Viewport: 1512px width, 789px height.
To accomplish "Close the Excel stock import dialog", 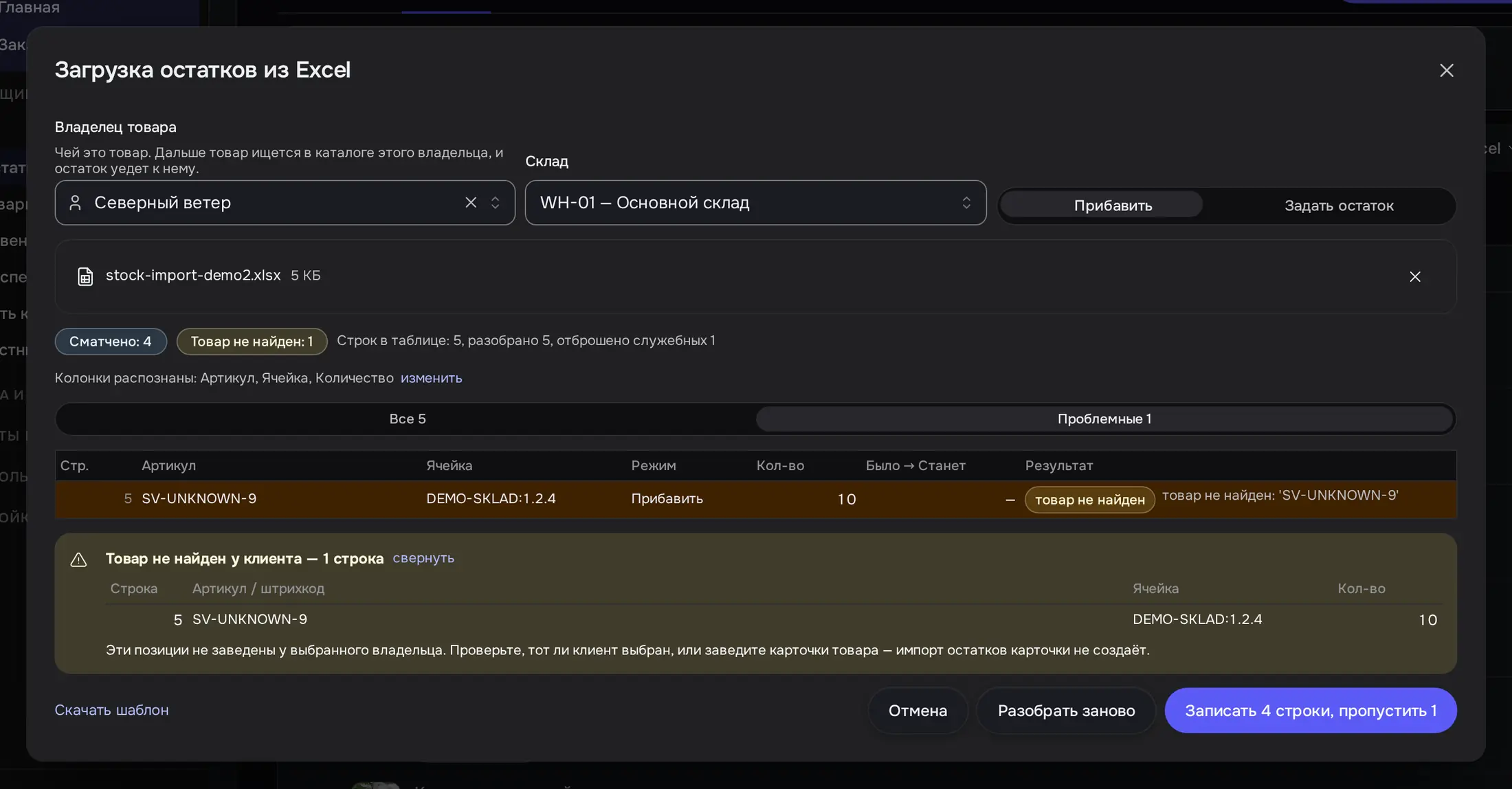I will (1446, 70).
